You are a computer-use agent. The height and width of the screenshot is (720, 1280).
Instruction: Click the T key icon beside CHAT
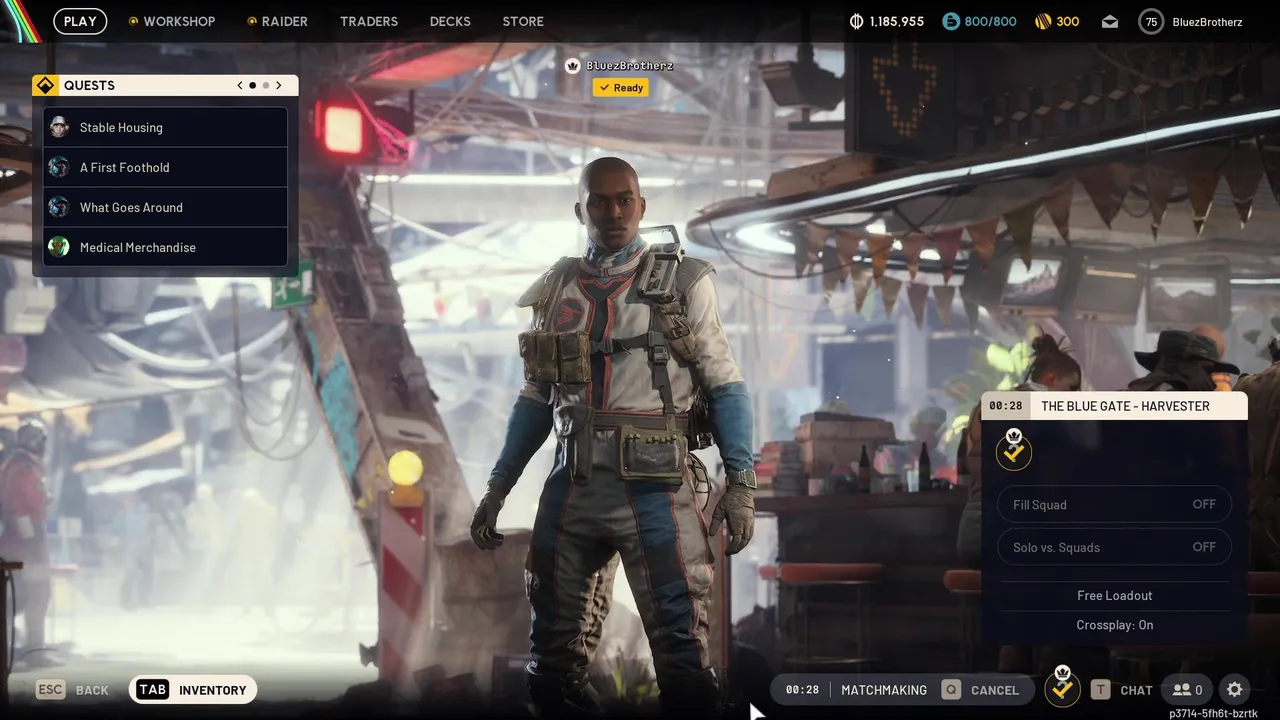(1101, 690)
